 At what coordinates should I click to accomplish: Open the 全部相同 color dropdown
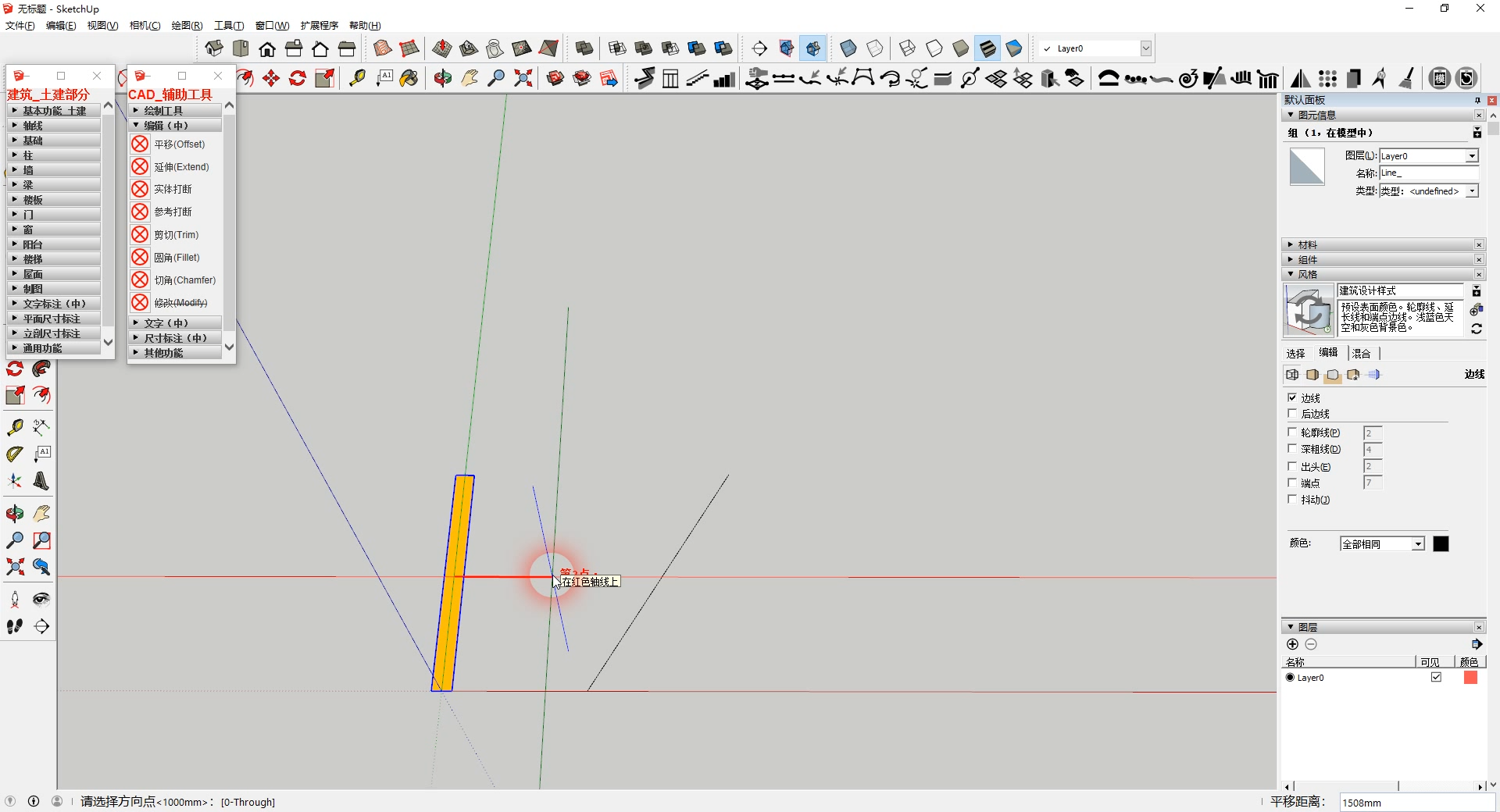(x=1418, y=544)
